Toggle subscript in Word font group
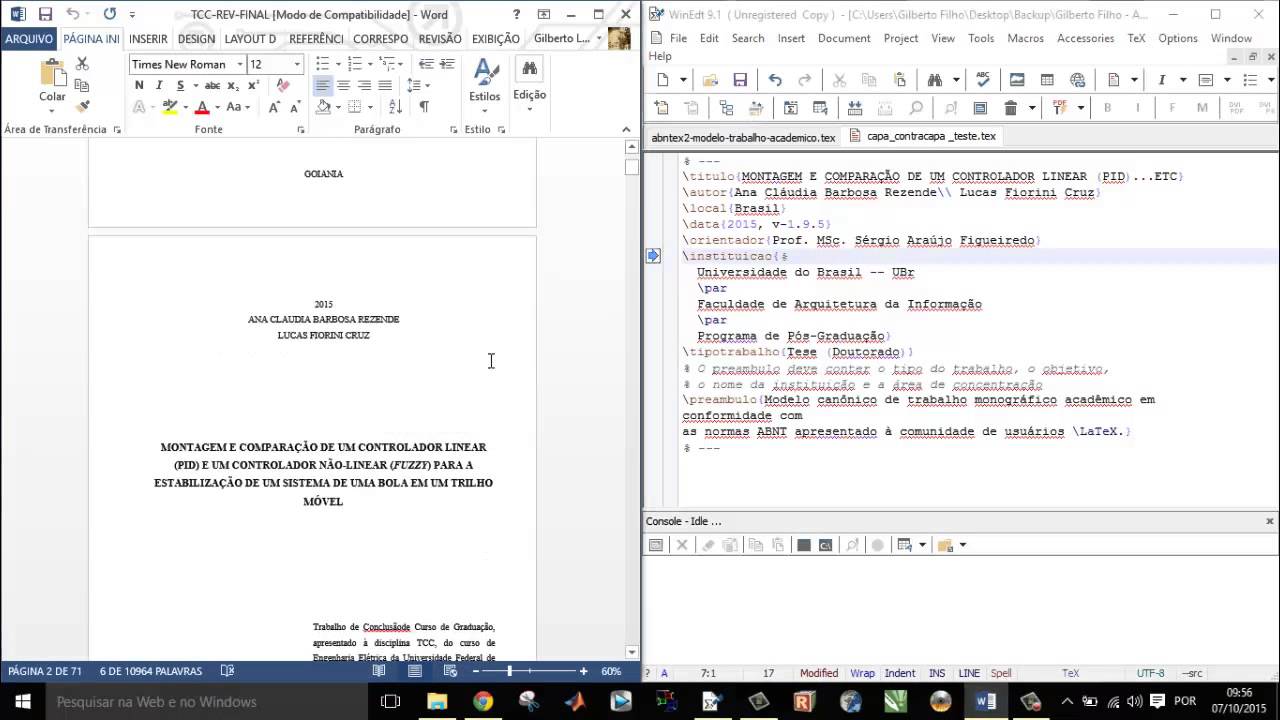 point(233,86)
